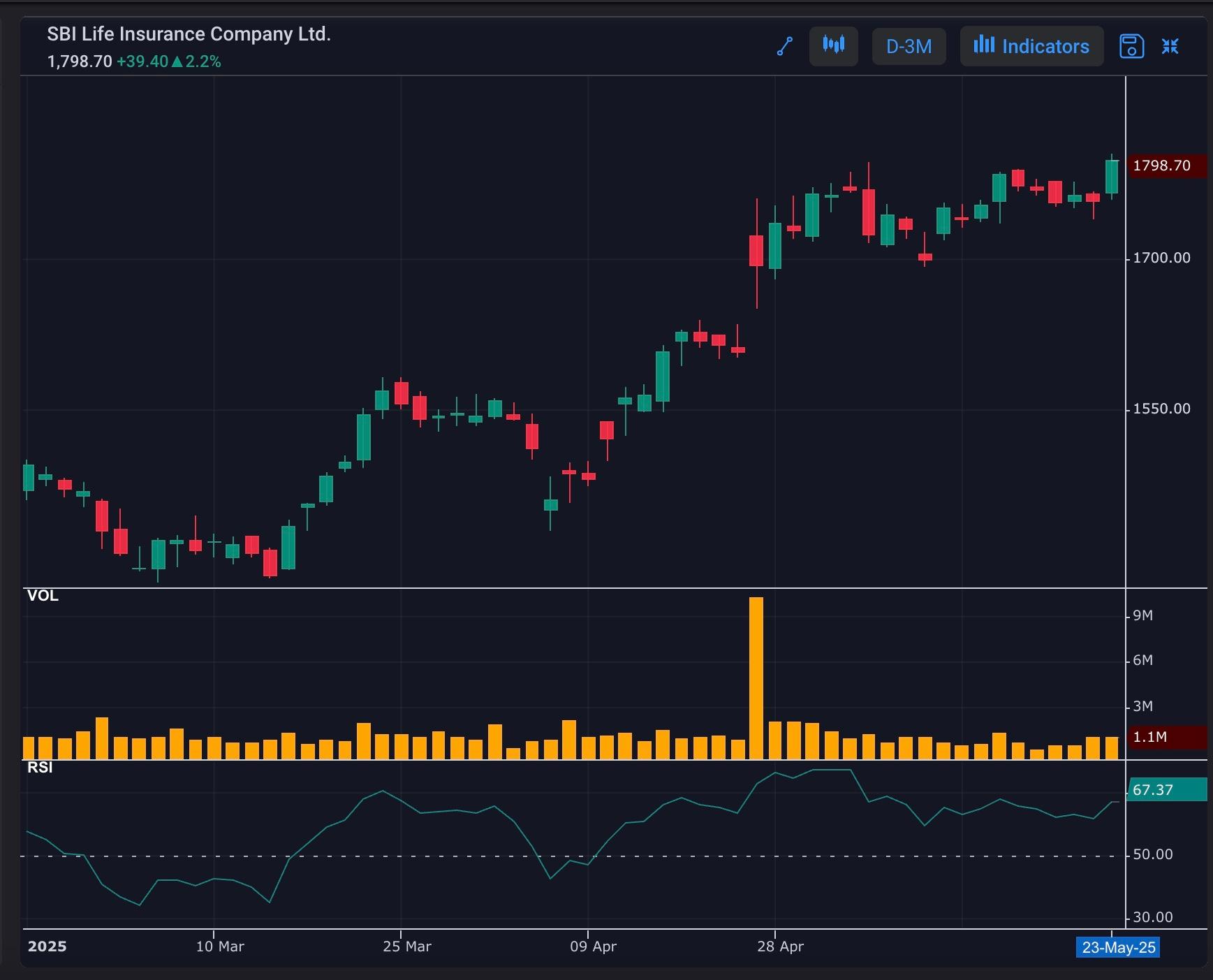Open the D-3M timeframe selector
Viewport: 1213px width, 980px height.
coord(909,46)
